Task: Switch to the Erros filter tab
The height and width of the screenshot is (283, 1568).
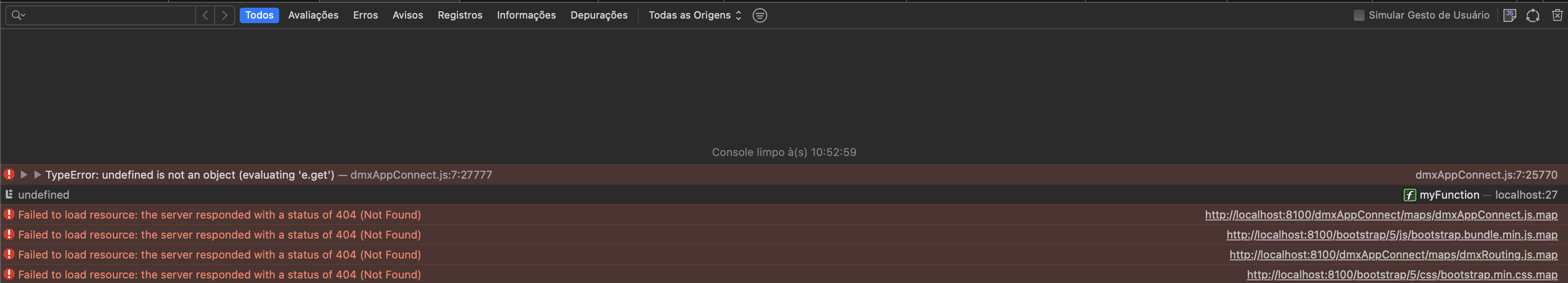Action: pos(365,15)
